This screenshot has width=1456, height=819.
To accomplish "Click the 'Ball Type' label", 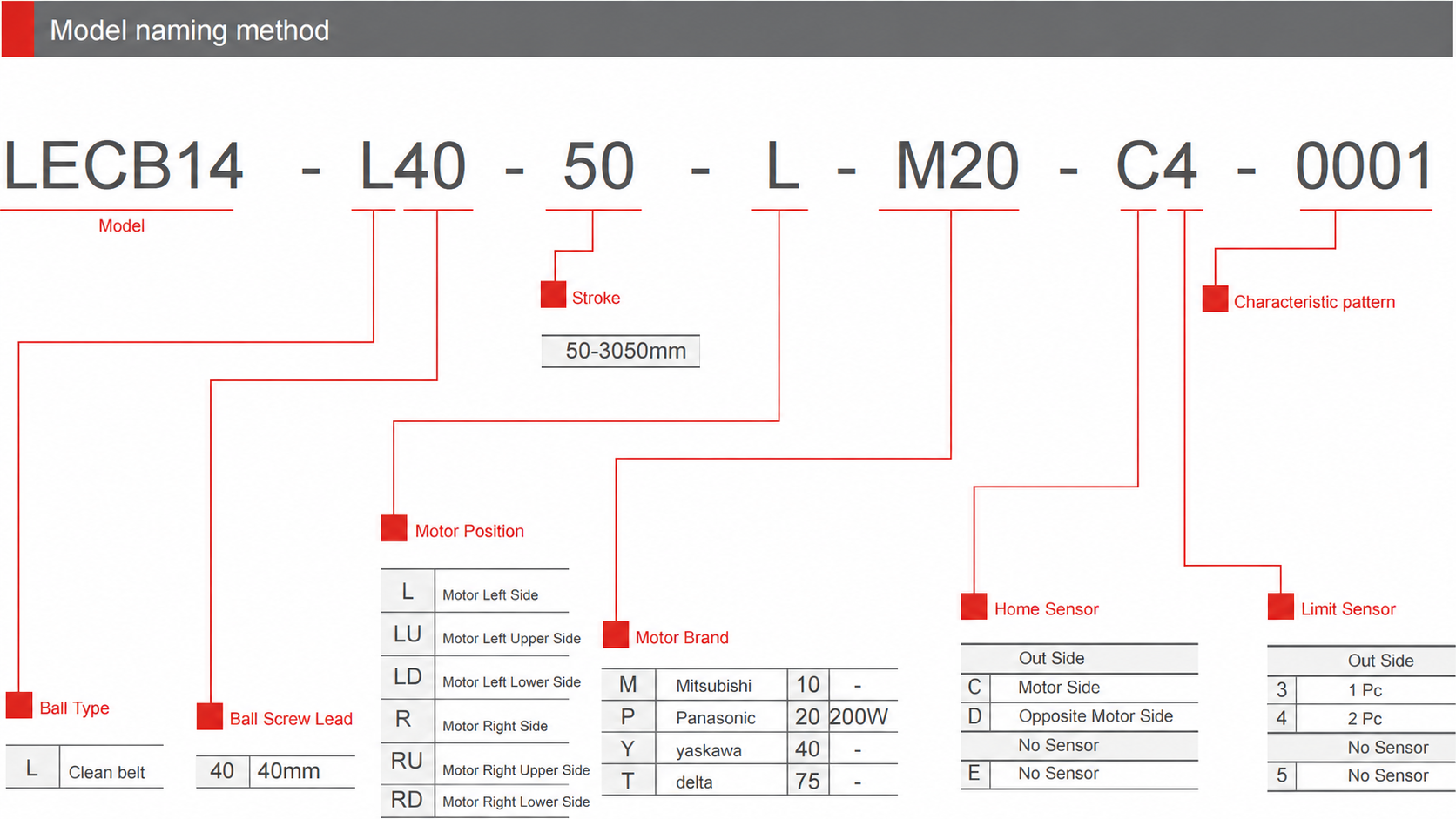I will pos(74,708).
